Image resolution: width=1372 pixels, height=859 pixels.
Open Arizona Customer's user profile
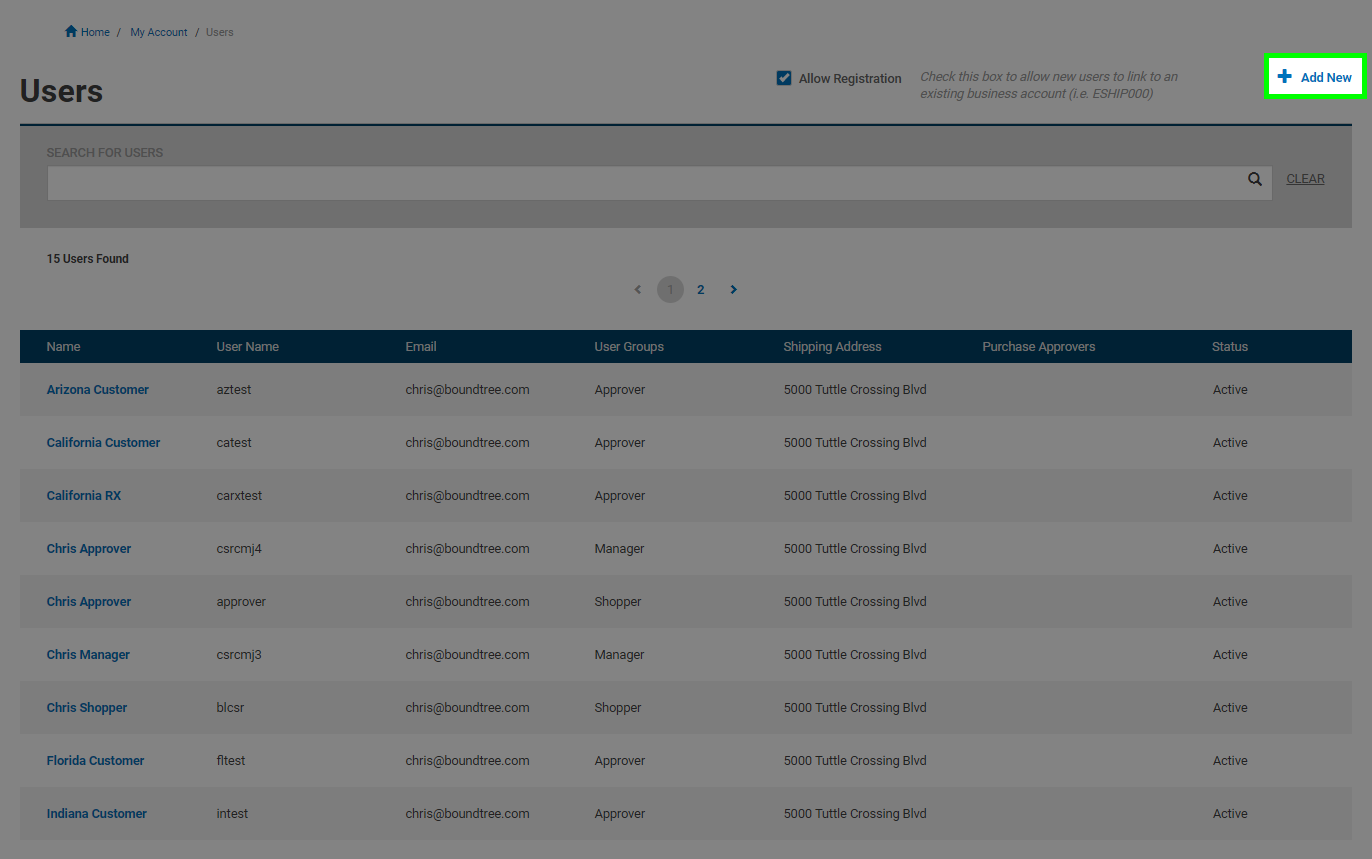click(x=97, y=389)
